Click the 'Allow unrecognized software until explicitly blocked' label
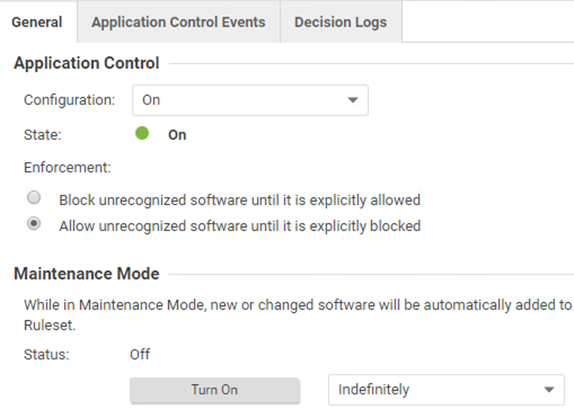 (240, 226)
